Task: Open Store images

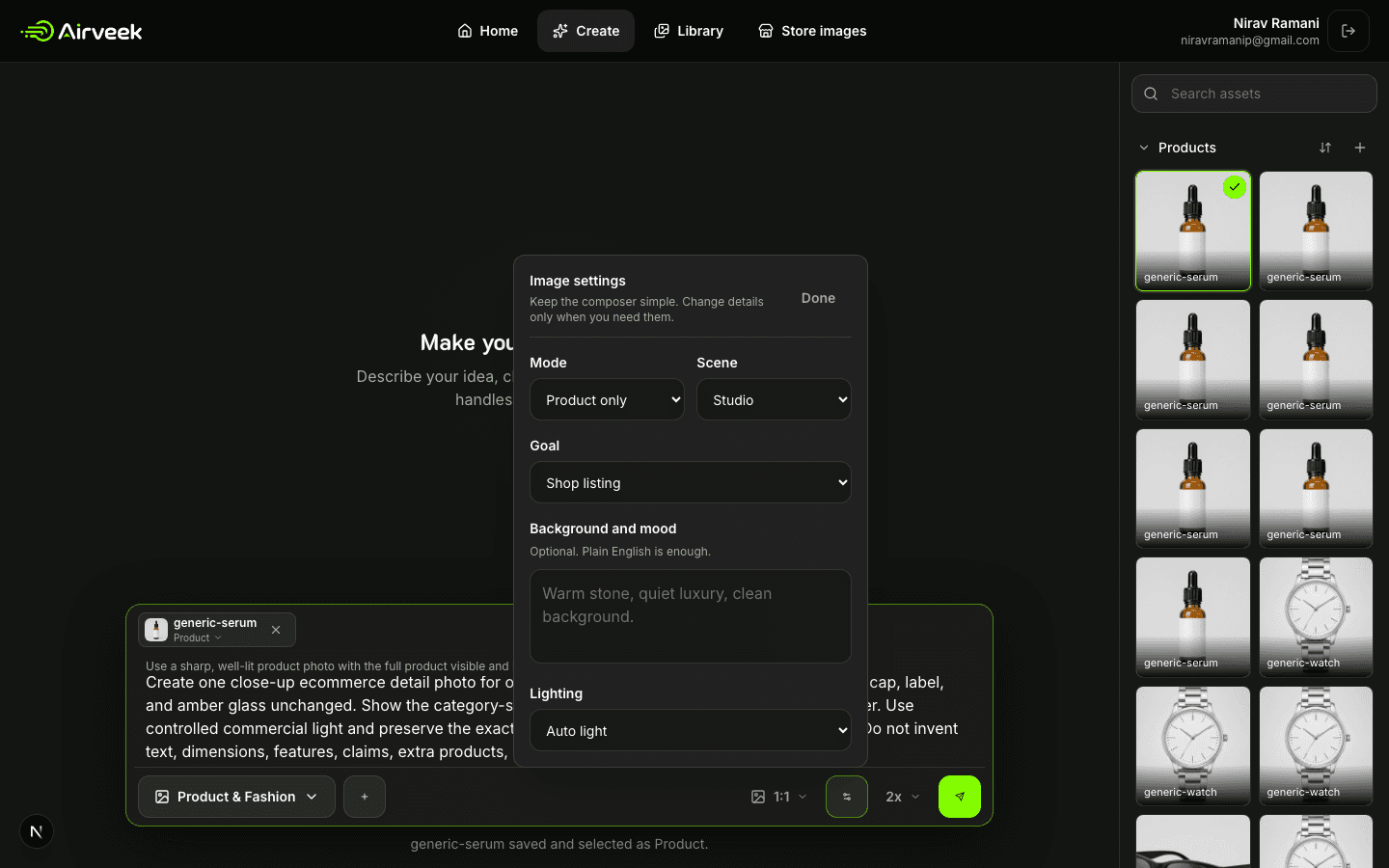Action: tap(812, 31)
